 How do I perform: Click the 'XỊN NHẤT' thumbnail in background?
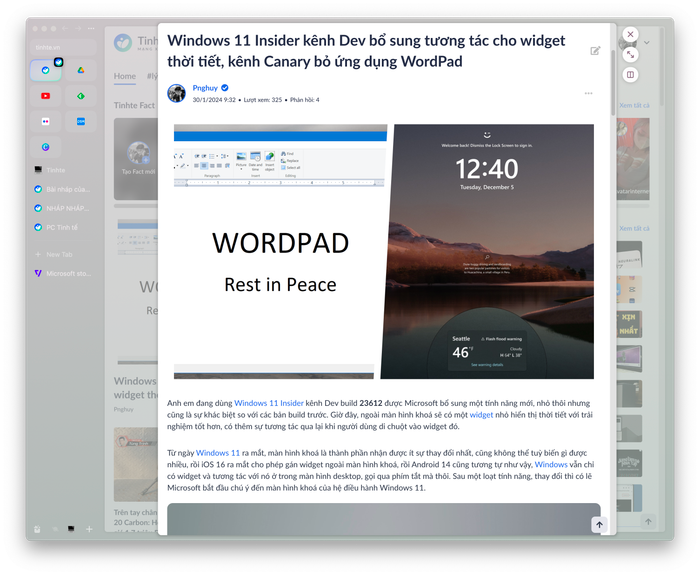(629, 324)
